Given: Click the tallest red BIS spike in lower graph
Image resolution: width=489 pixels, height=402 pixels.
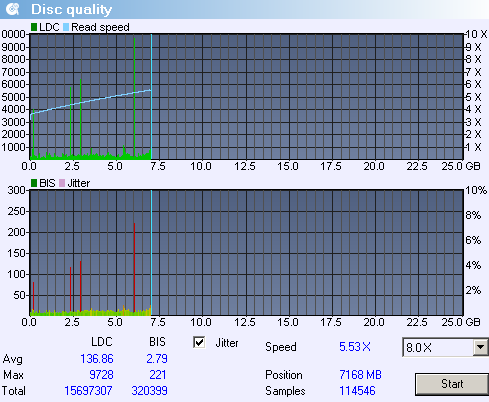Looking at the screenshot, I should point(134,267).
